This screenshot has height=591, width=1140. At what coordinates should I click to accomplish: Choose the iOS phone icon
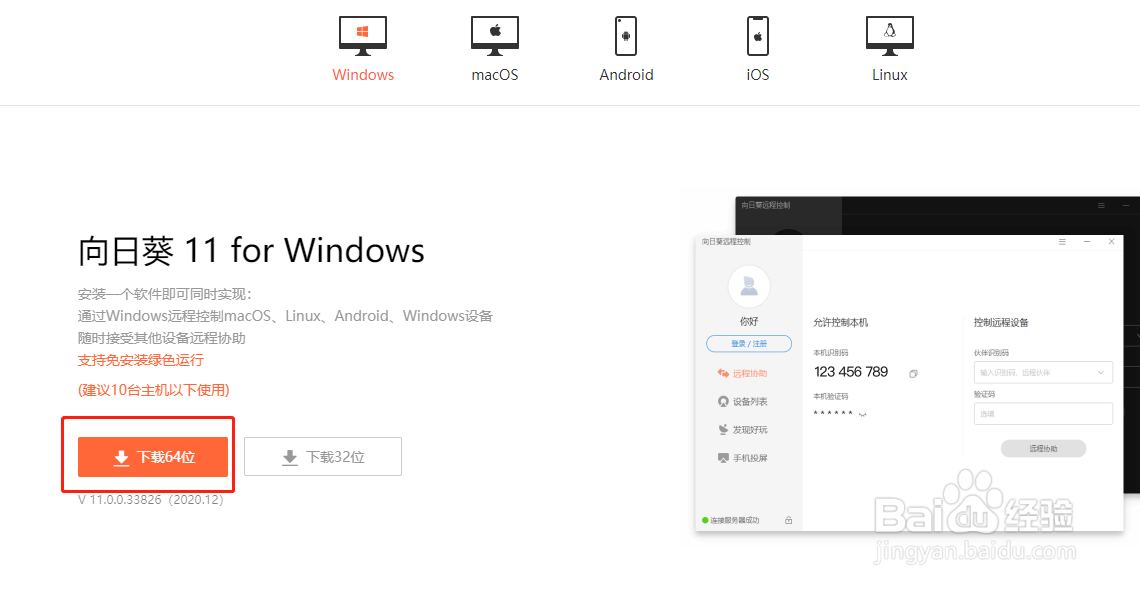pyautogui.click(x=758, y=36)
